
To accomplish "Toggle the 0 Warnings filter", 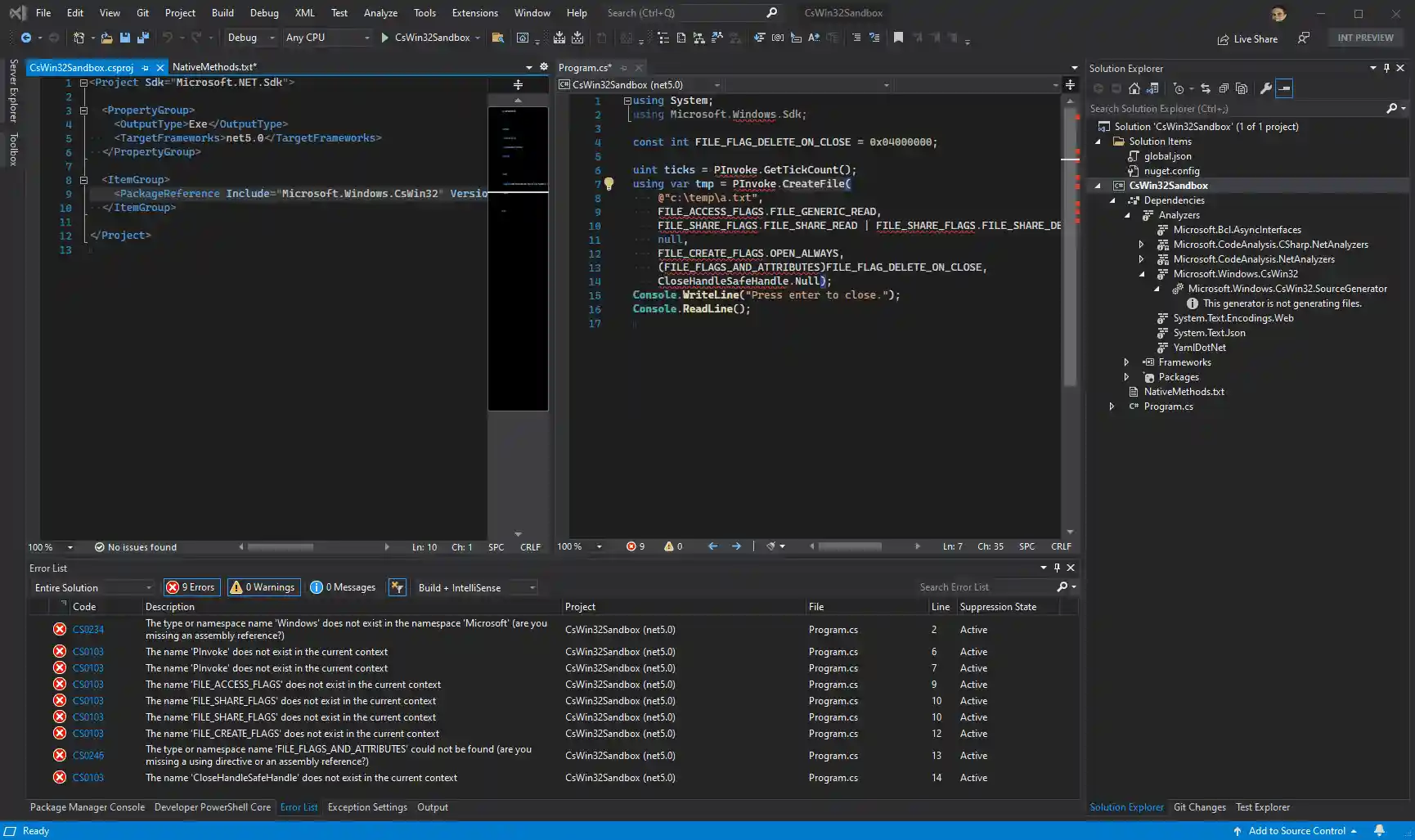I will pyautogui.click(x=263, y=587).
